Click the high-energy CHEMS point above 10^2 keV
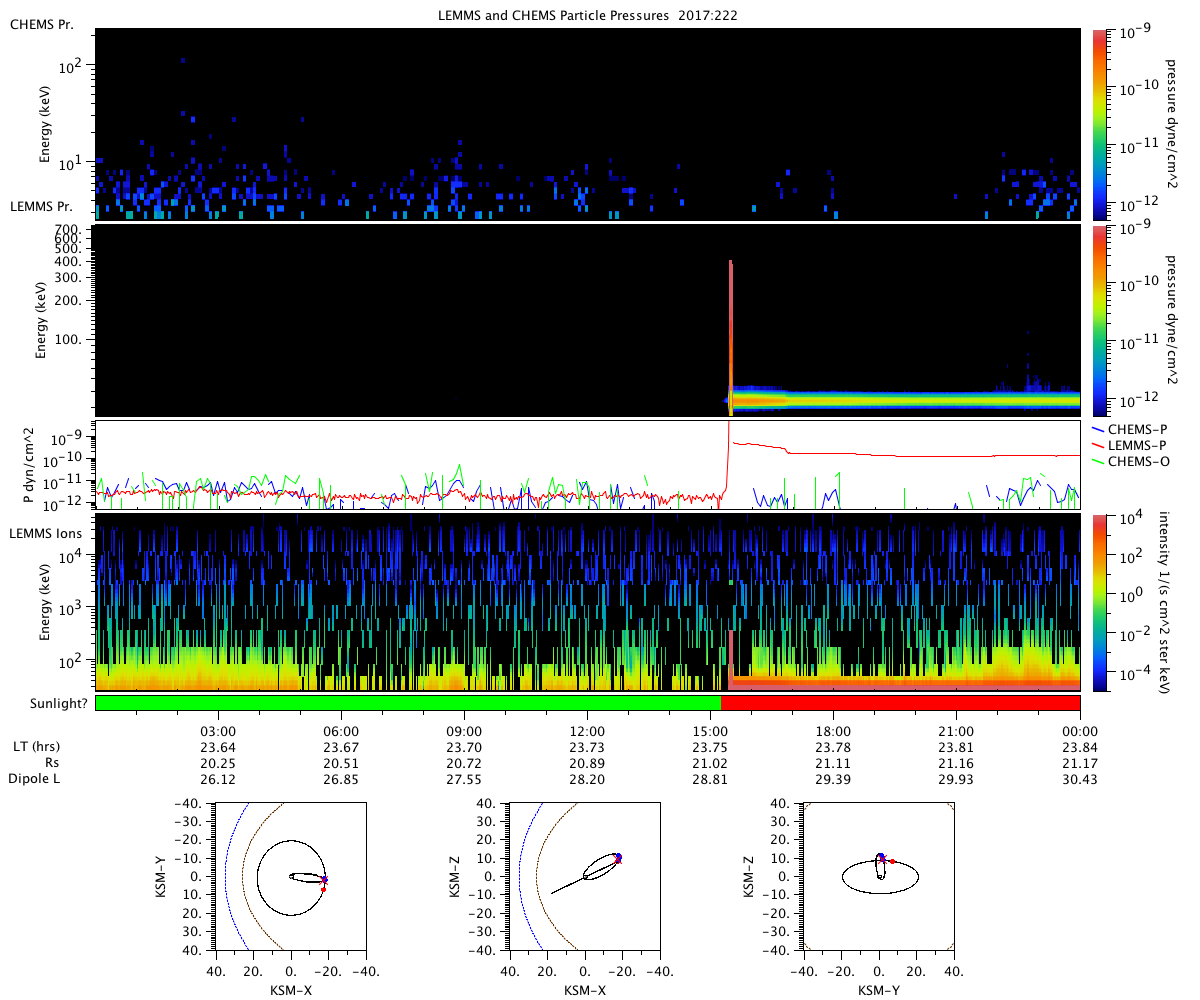The width and height of the screenshot is (1200, 1000). tap(183, 60)
